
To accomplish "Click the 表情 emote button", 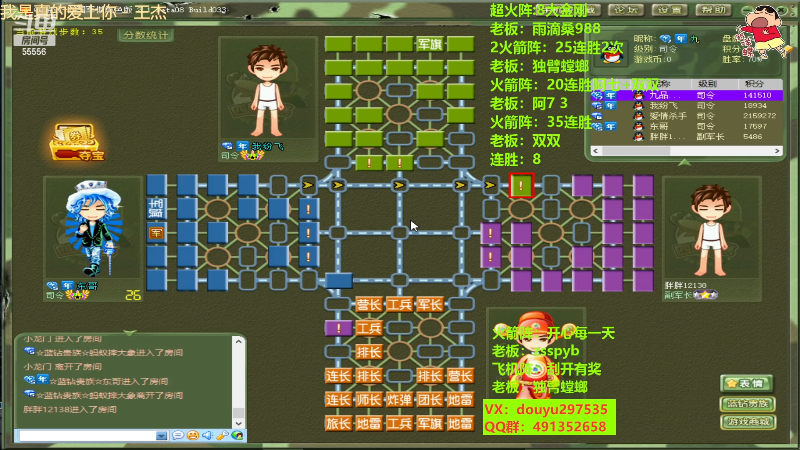I will tap(746, 383).
